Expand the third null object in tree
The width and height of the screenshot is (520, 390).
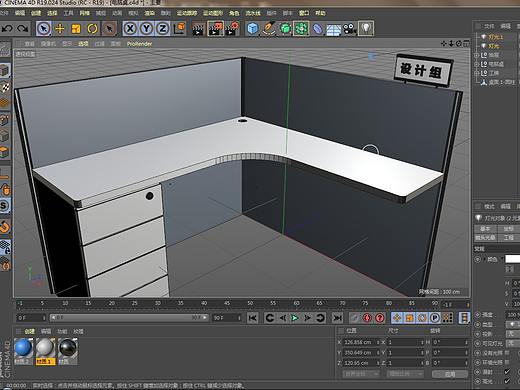(477, 73)
